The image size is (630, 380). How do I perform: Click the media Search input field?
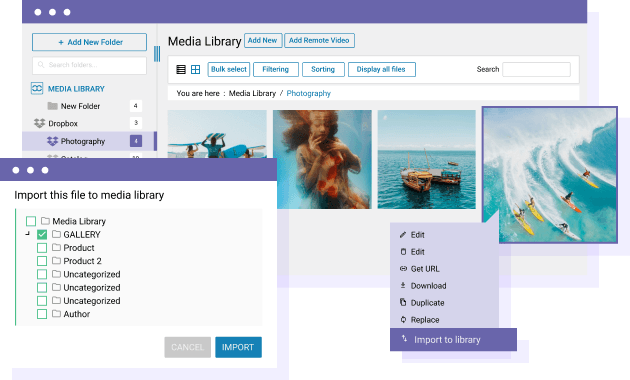536,69
